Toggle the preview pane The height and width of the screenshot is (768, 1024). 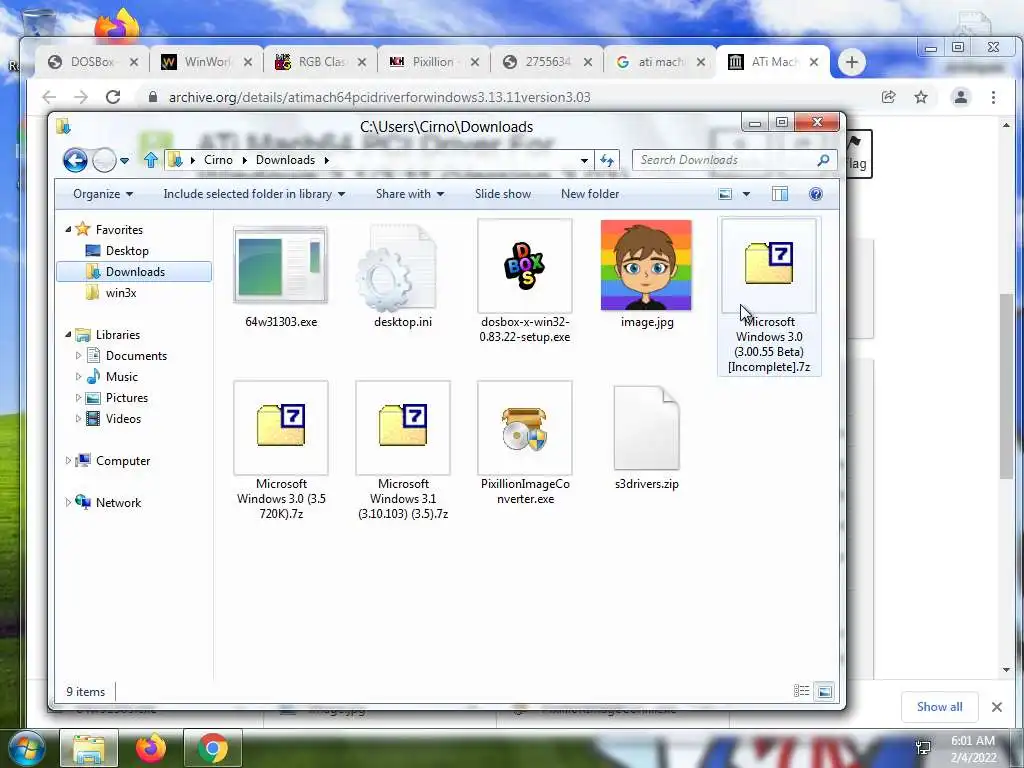(780, 194)
